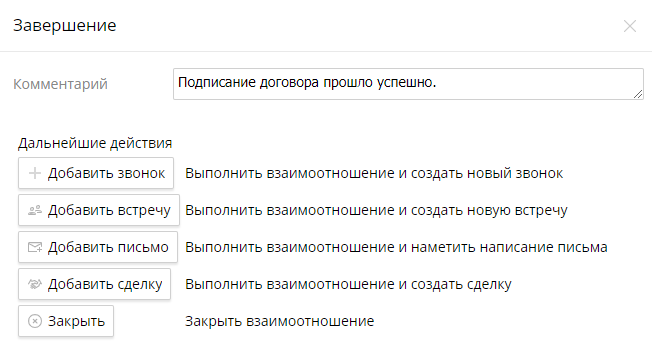Select the Добавить встречу button label
Viewport: 652px width, 361px height.
(x=109, y=210)
